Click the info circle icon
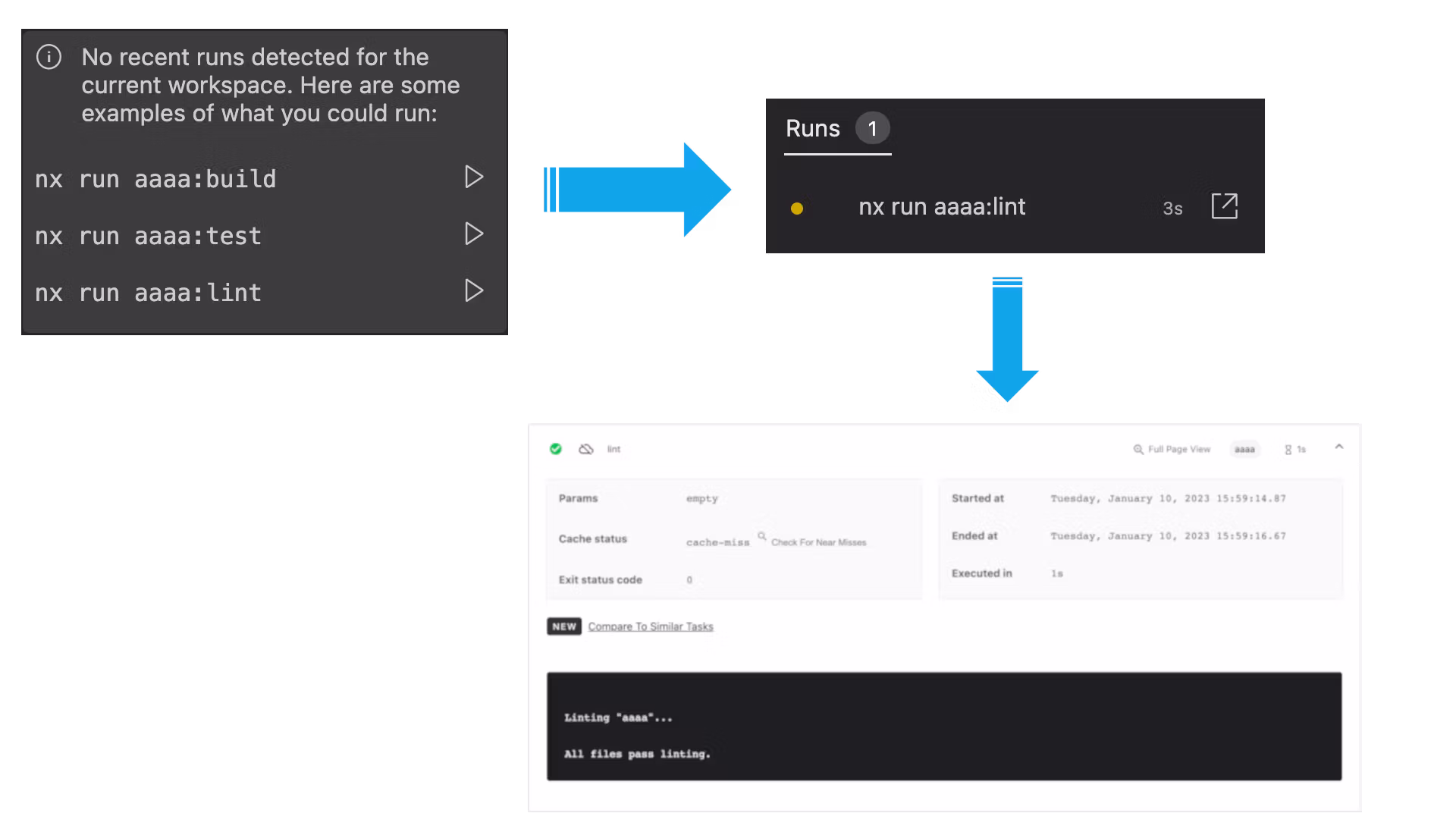Viewport: 1456px width, 819px height. (x=49, y=57)
